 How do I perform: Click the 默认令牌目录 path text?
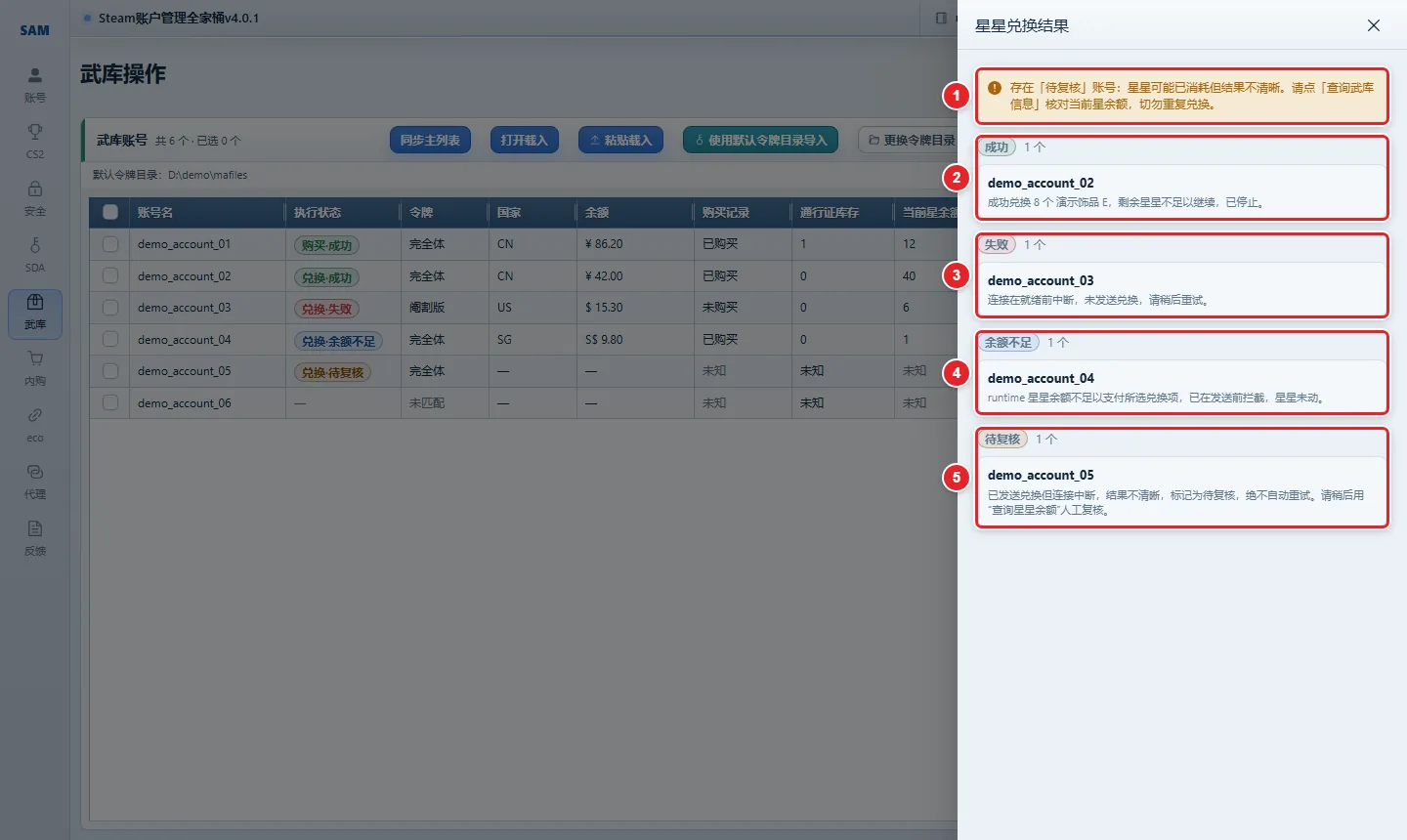pyautogui.click(x=170, y=175)
